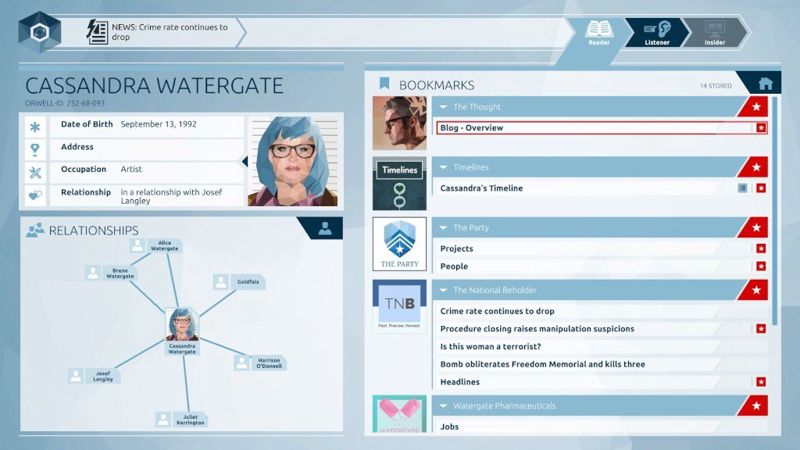Select Juliet Kerrington in the relationship graph
The image size is (800, 450).
tap(182, 419)
